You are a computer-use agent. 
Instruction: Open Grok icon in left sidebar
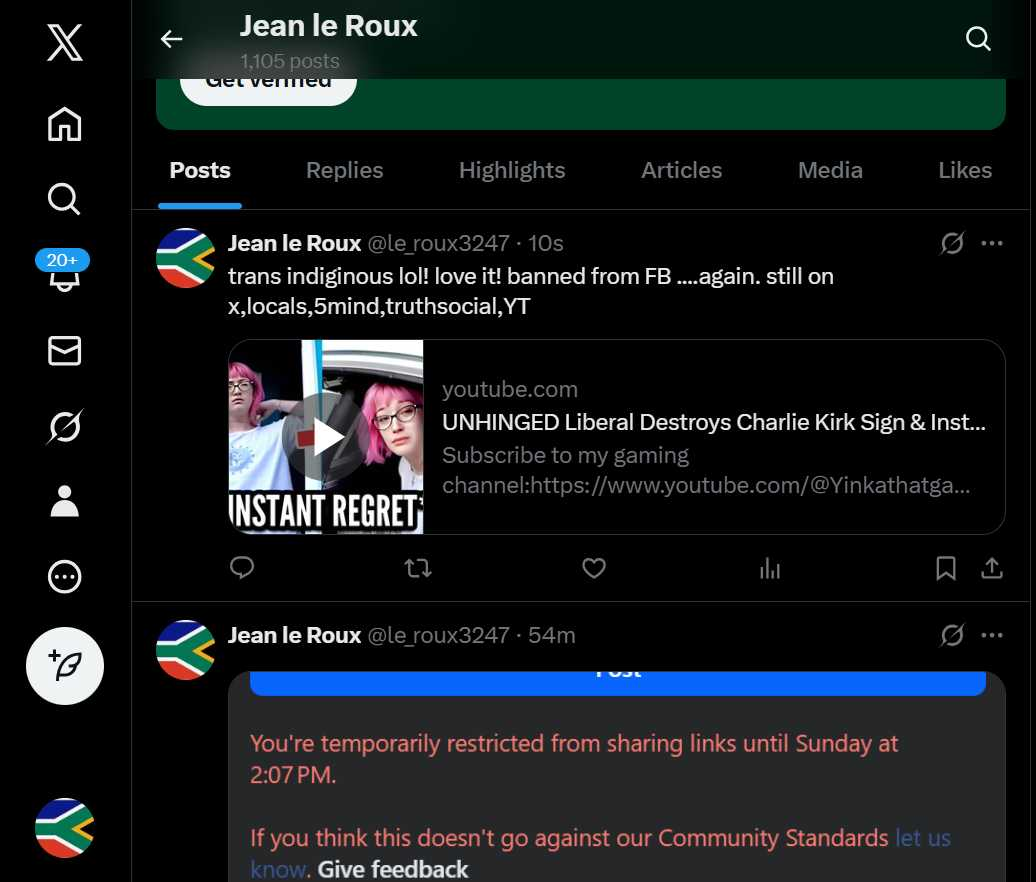tap(65, 427)
